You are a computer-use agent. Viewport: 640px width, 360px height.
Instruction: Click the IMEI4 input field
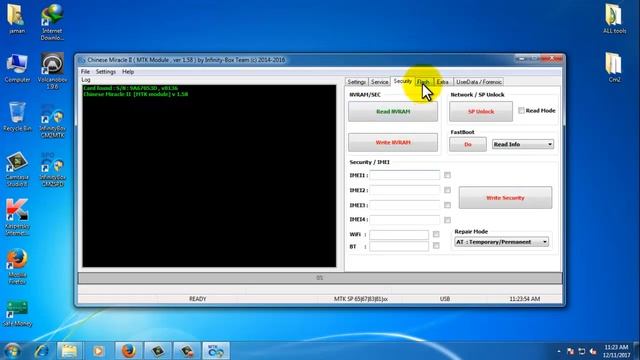tap(404, 220)
